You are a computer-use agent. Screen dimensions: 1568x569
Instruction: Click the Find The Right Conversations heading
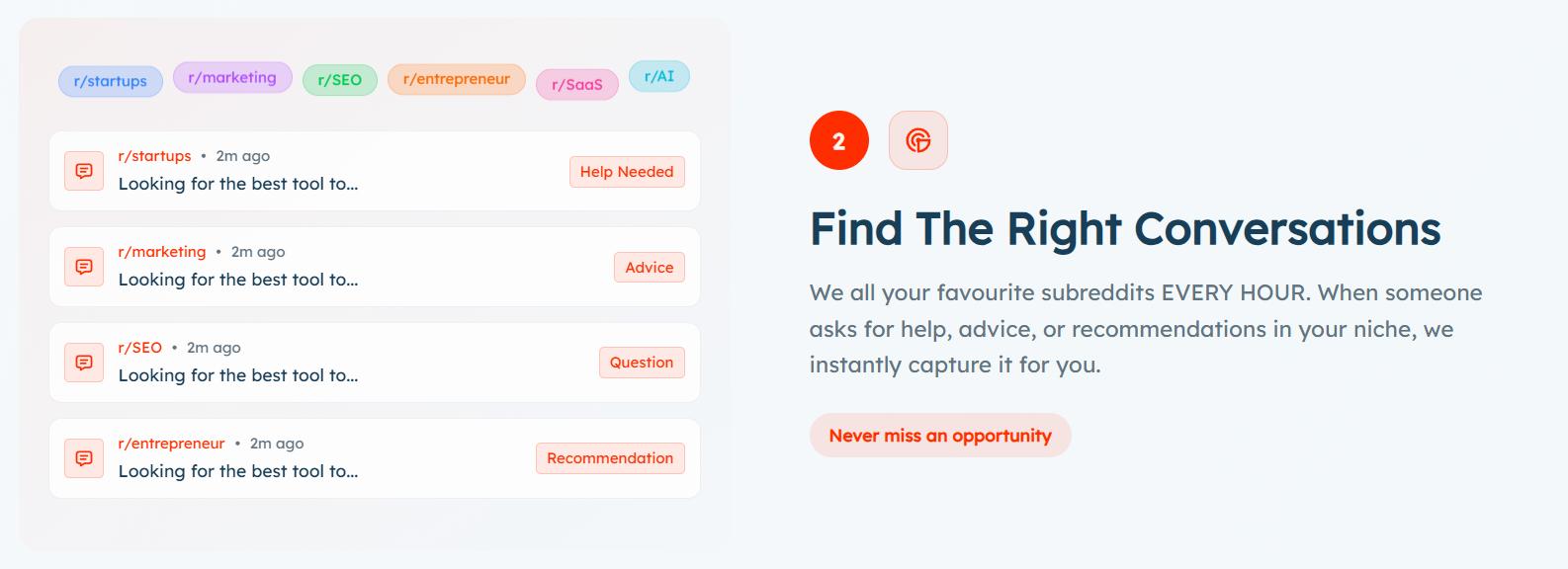(x=1125, y=229)
